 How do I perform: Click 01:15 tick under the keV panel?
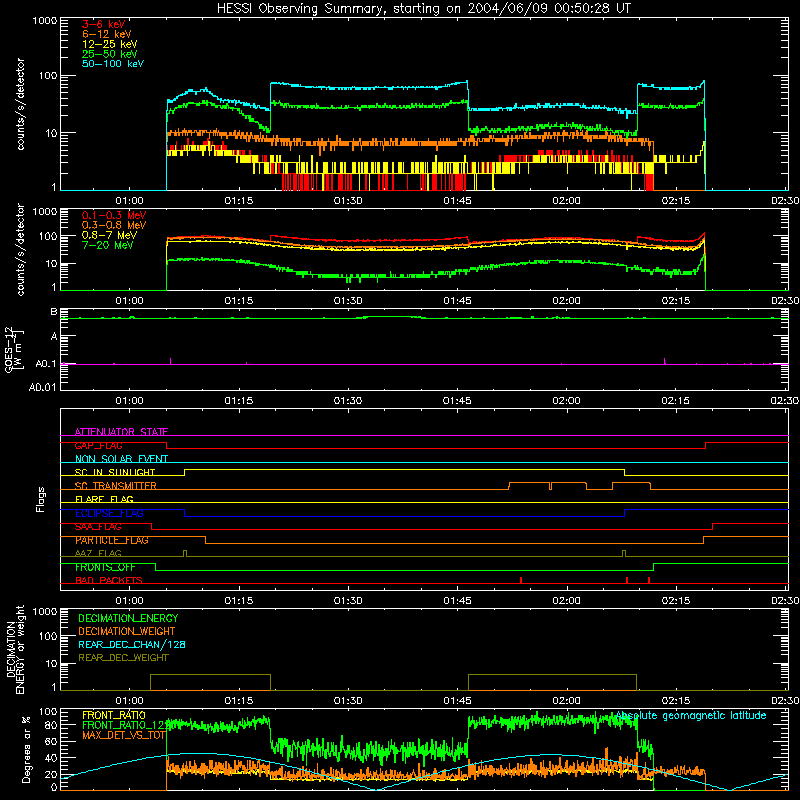pyautogui.click(x=239, y=201)
